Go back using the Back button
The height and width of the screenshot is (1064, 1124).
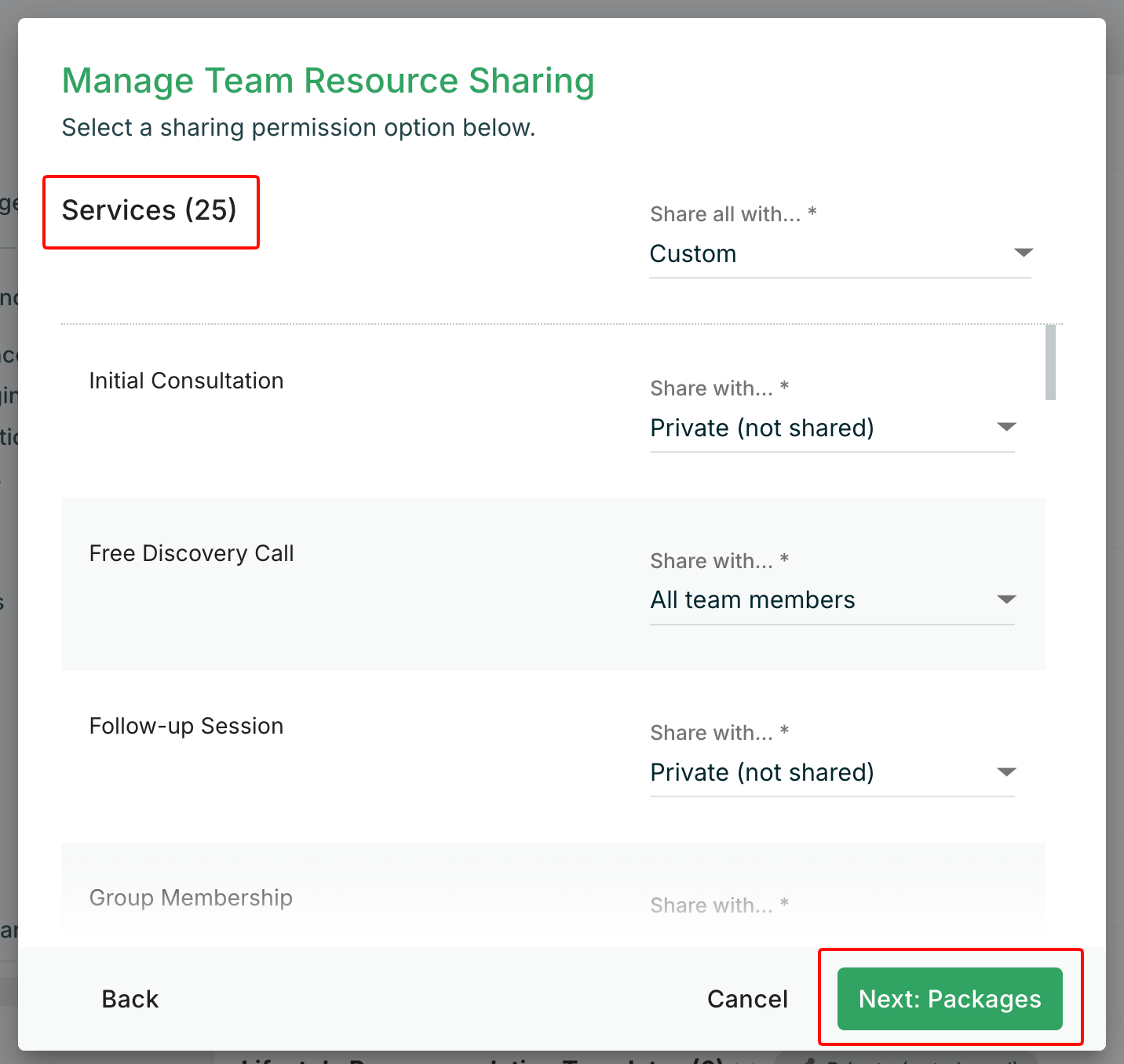point(130,999)
